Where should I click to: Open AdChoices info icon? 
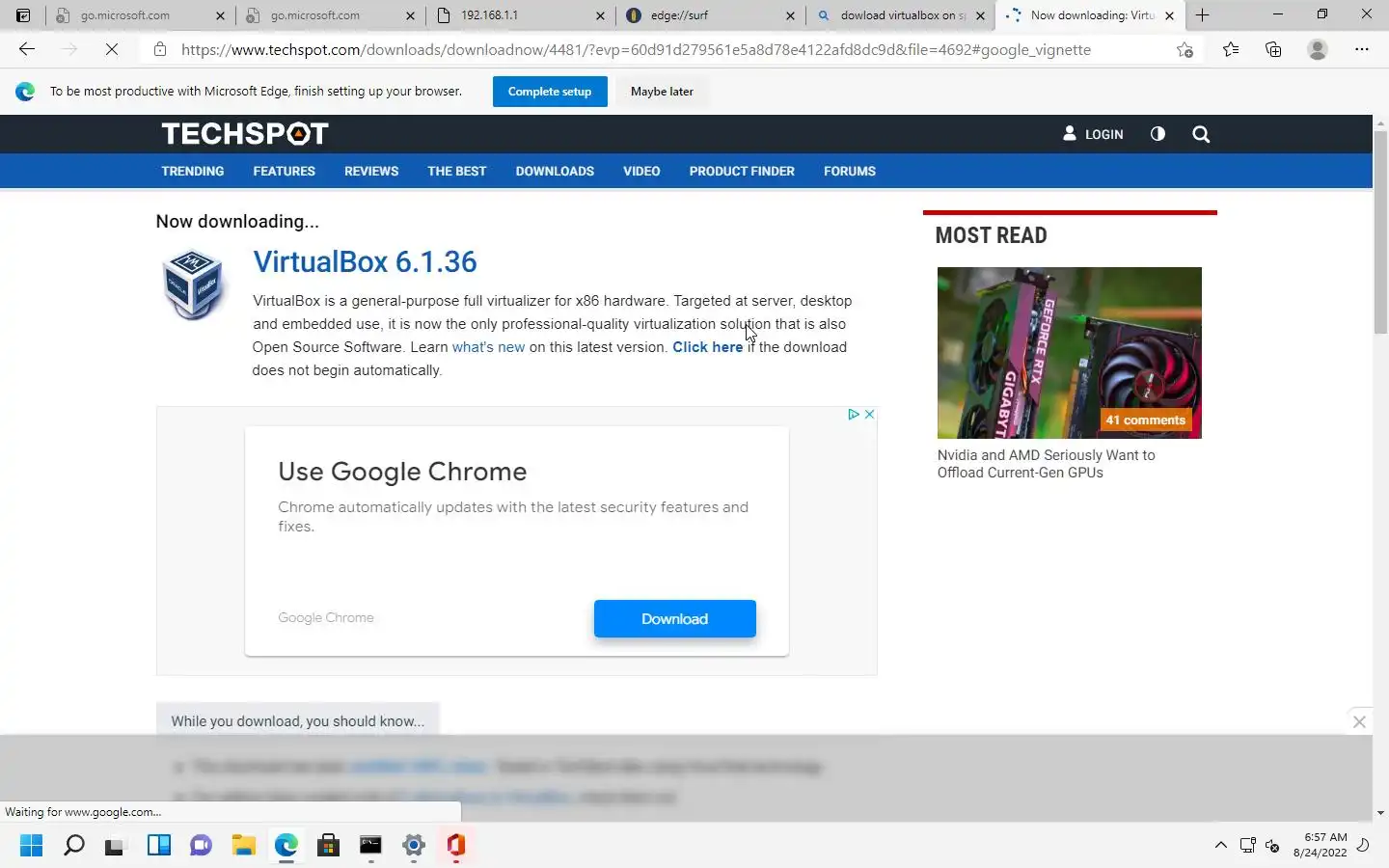(x=854, y=414)
